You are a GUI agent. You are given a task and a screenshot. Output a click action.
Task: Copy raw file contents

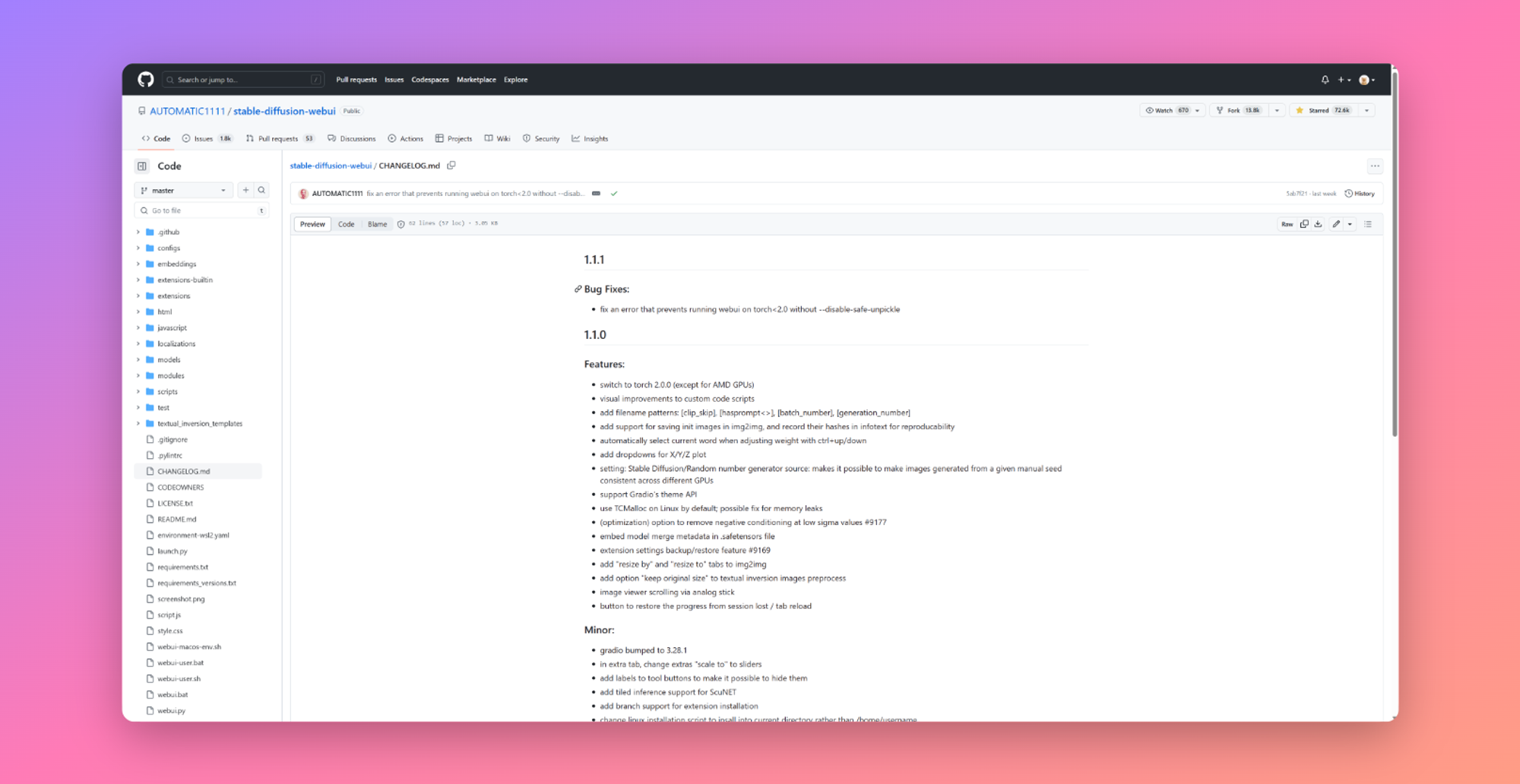click(x=1304, y=224)
